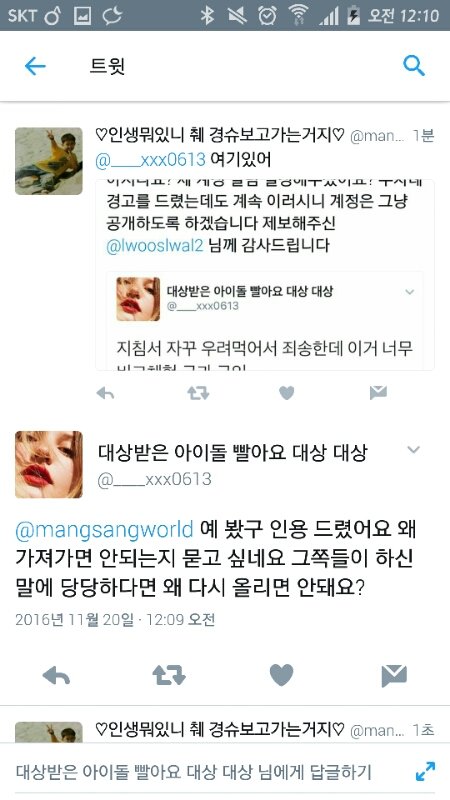Share main tweet via large envelope icon
Viewport: 450px width, 800px height.
394,676
